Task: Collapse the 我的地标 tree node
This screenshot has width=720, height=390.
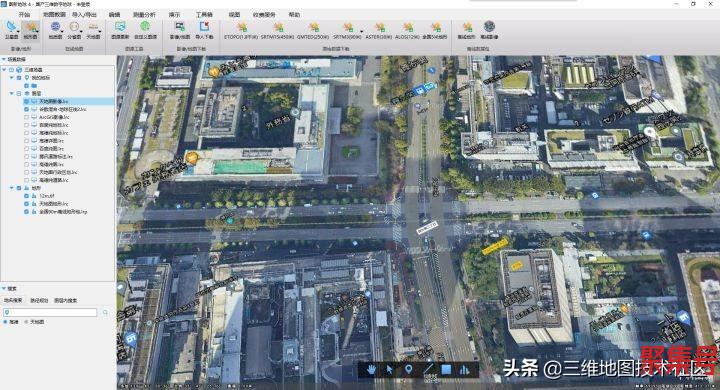Action: tap(11, 78)
